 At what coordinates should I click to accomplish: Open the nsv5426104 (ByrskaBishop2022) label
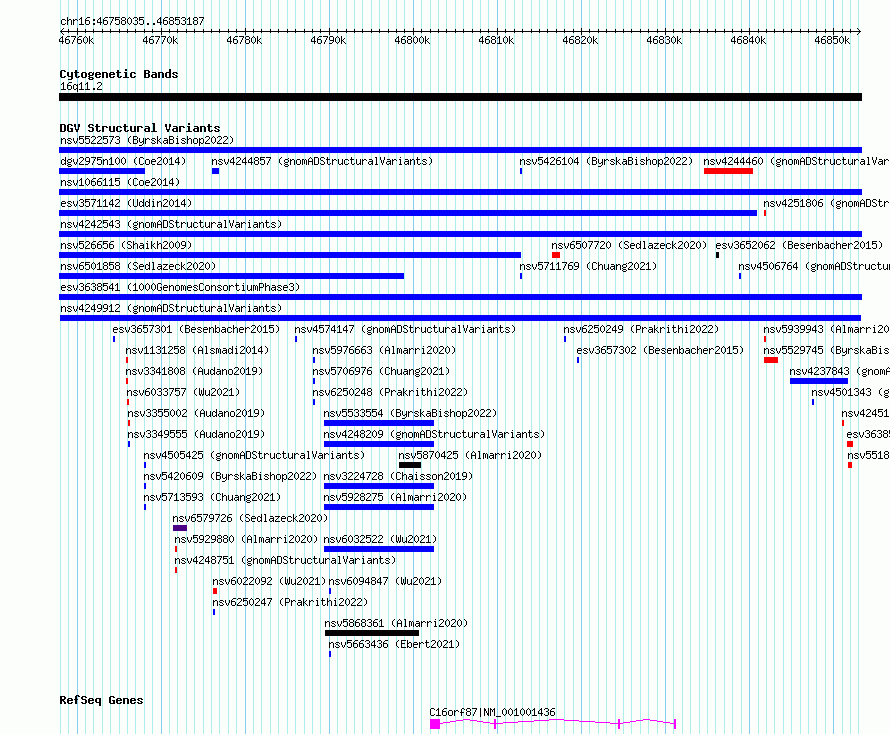tap(606, 161)
